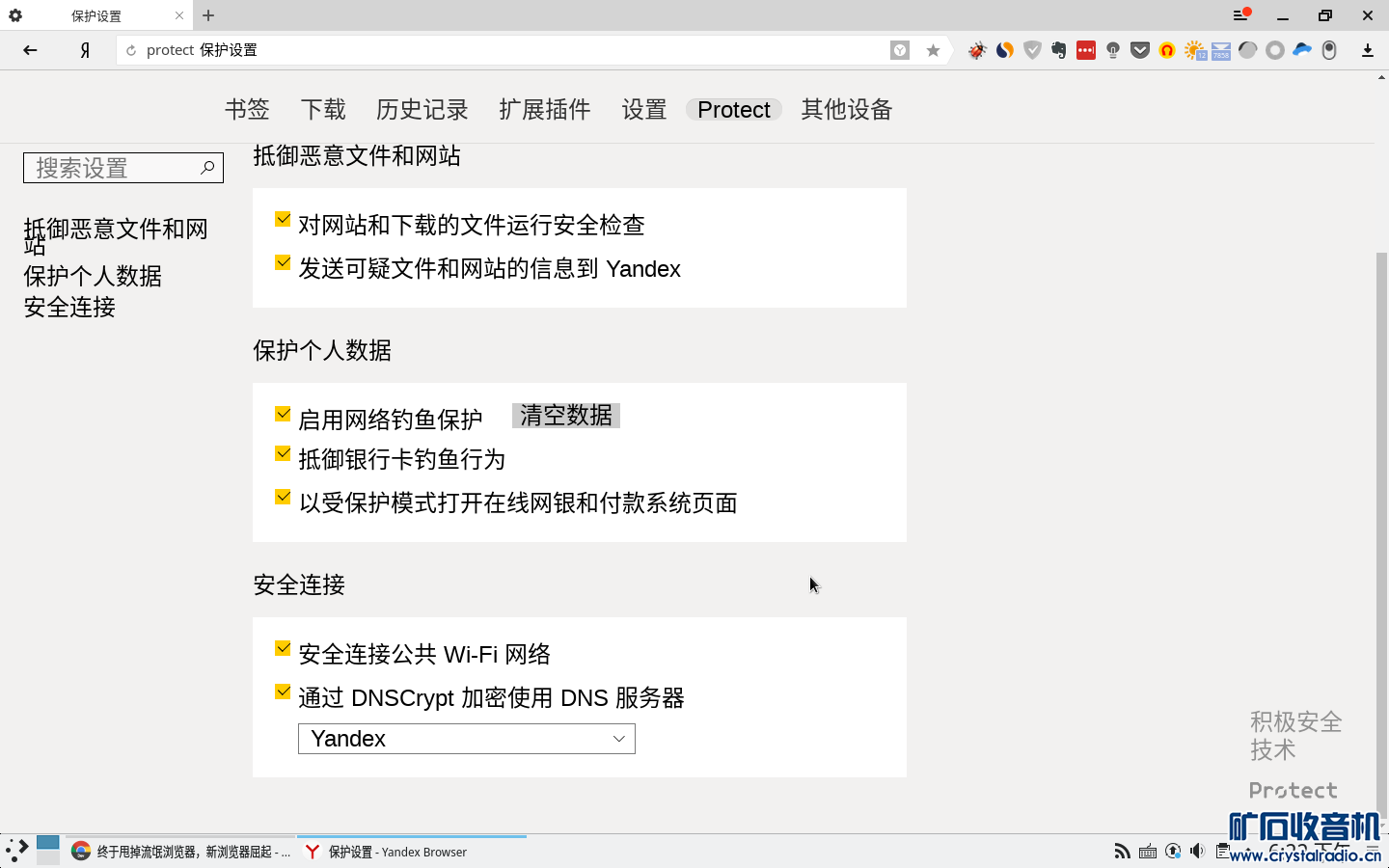Image resolution: width=1389 pixels, height=868 pixels.
Task: Click the gray ring extension icon
Action: click(1275, 50)
